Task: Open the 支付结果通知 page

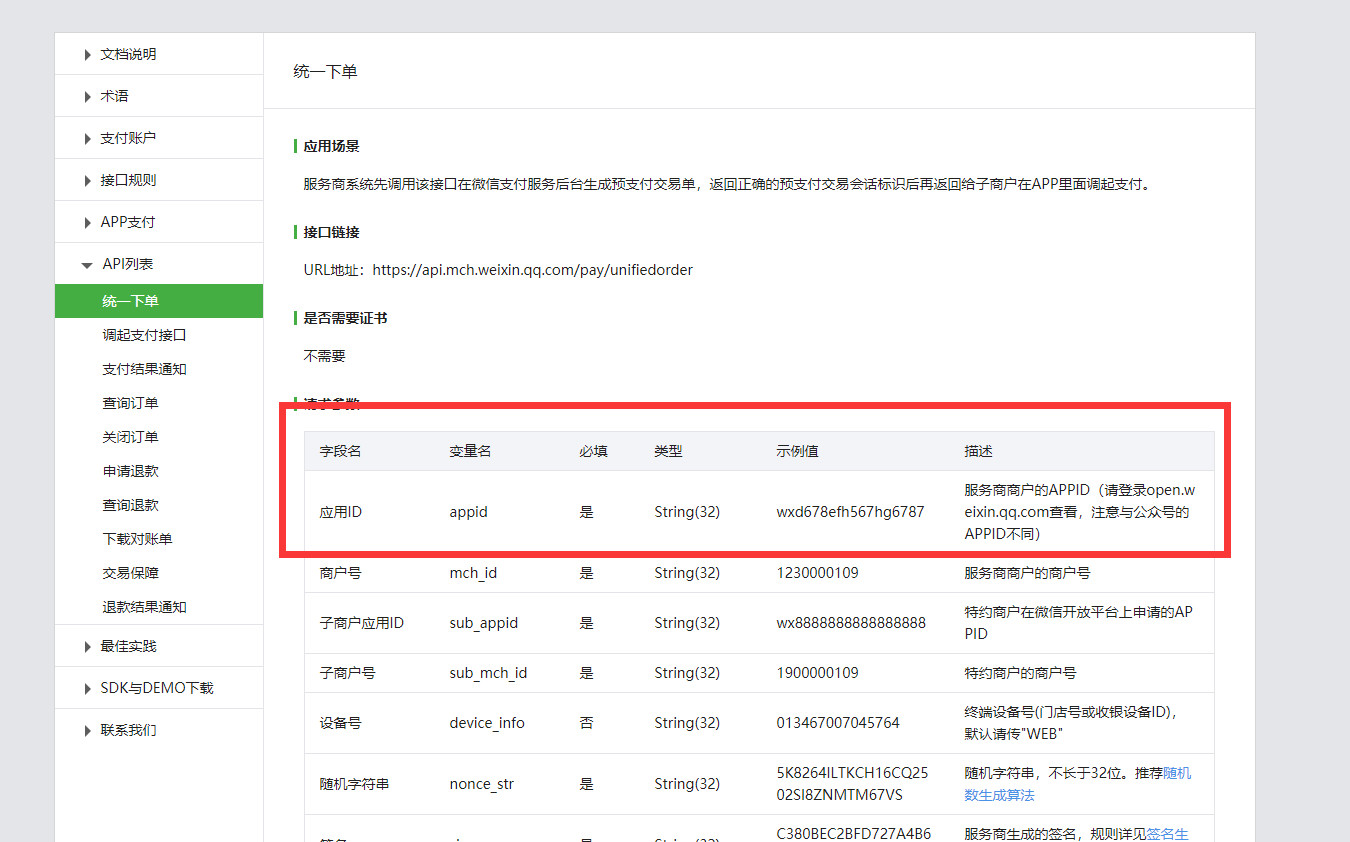Action: 144,369
